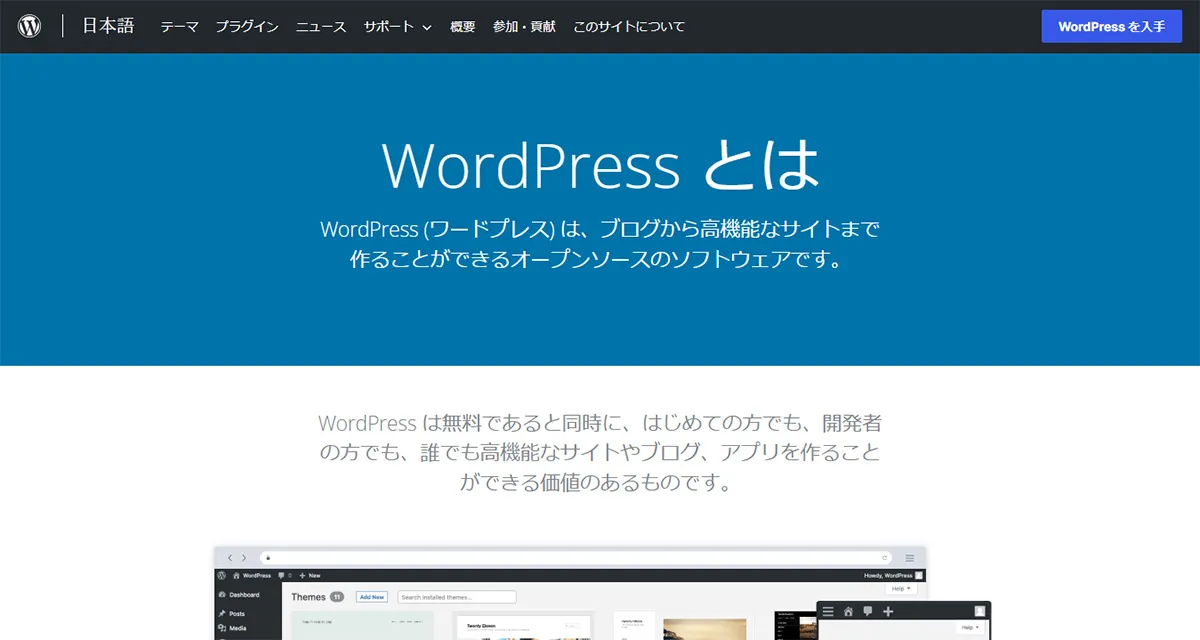Open the ニュース menu item
This screenshot has width=1200, height=640.
coord(319,27)
